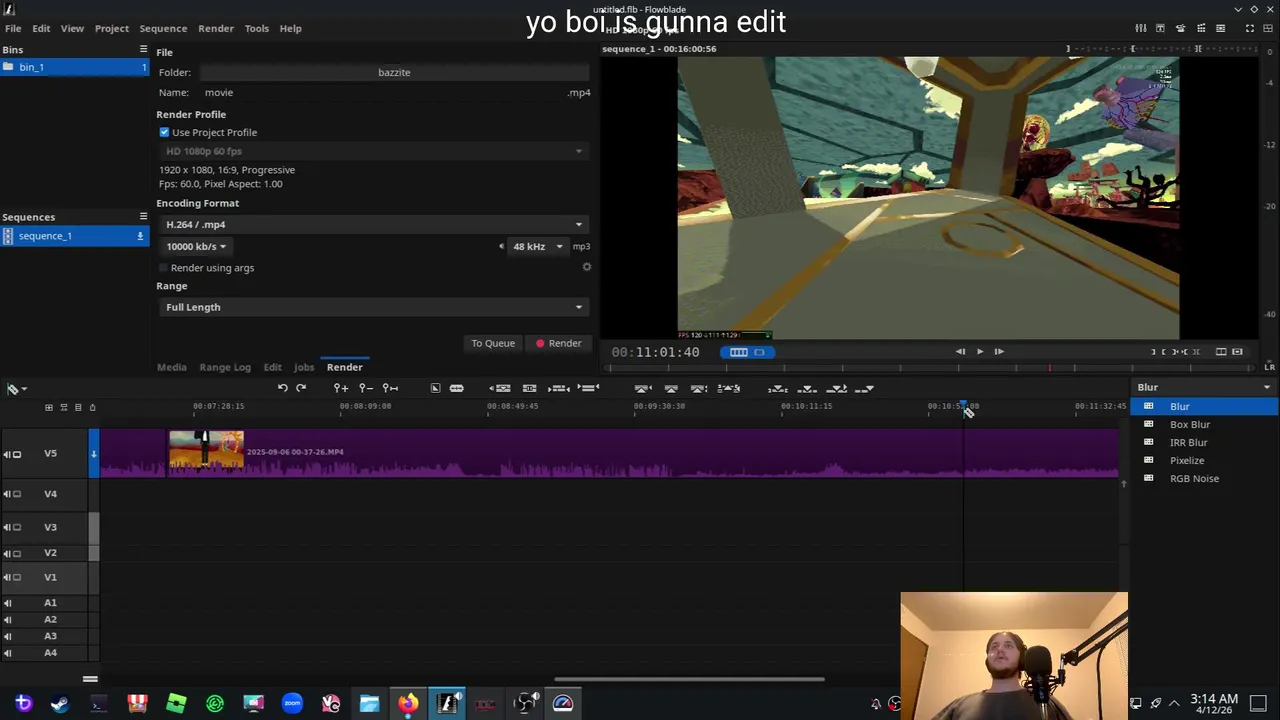
Task: Open the Full Length range dropdown
Action: (x=374, y=307)
